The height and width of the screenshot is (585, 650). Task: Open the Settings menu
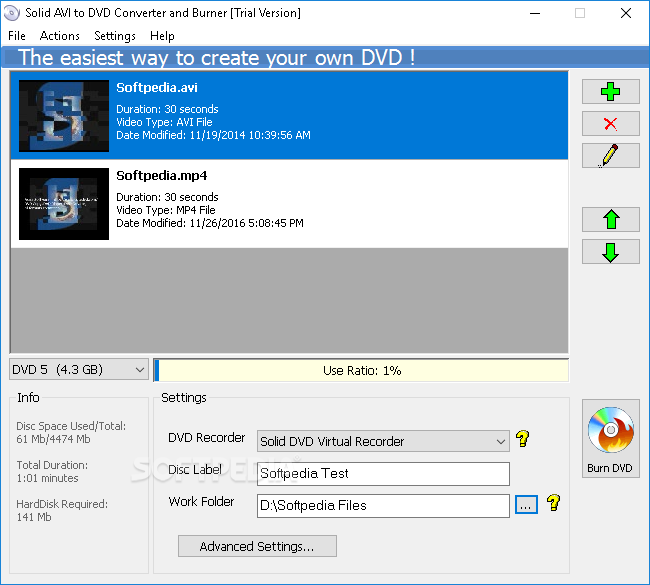tap(115, 36)
